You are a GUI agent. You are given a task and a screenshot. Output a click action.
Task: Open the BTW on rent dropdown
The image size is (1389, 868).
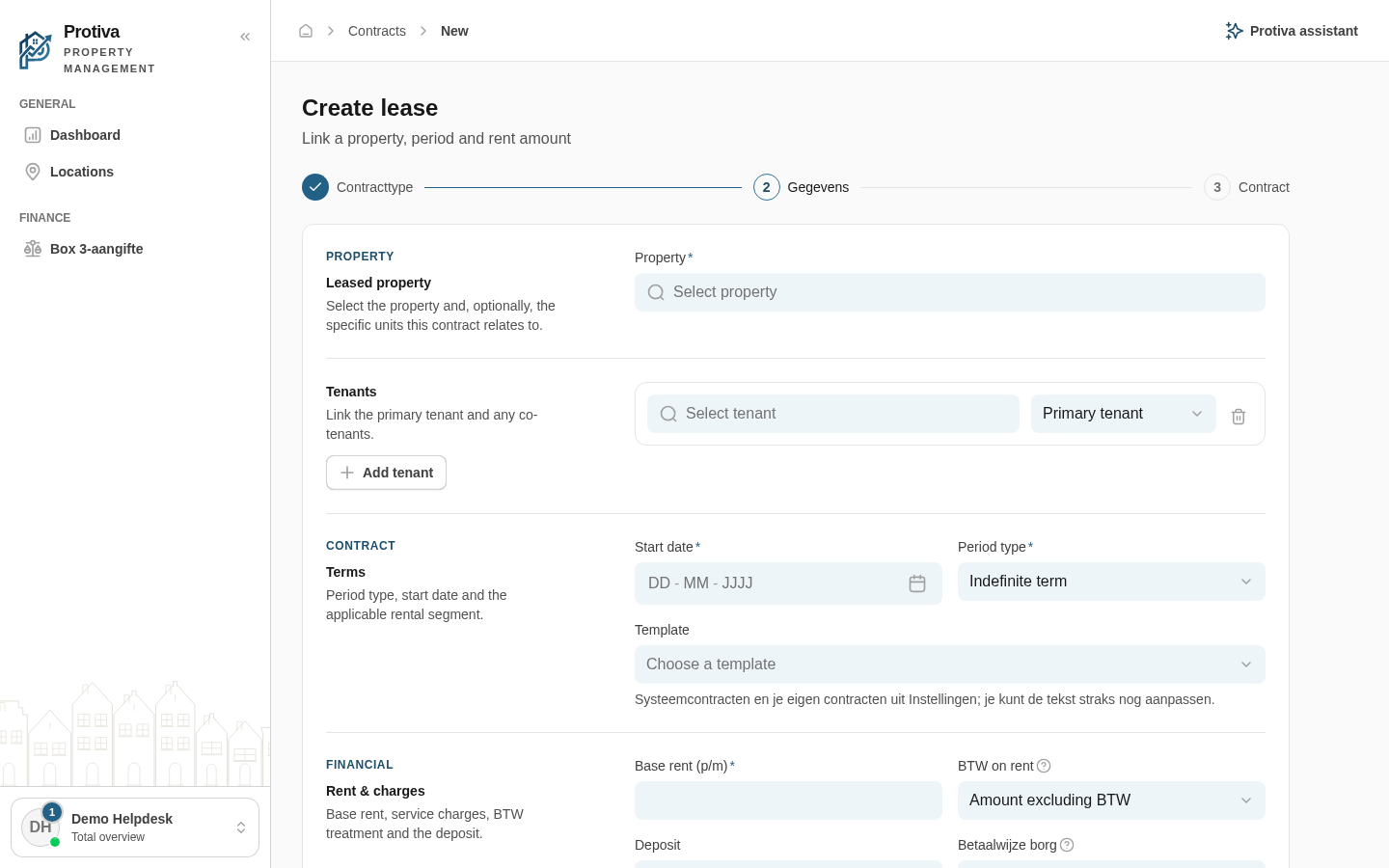1111,800
